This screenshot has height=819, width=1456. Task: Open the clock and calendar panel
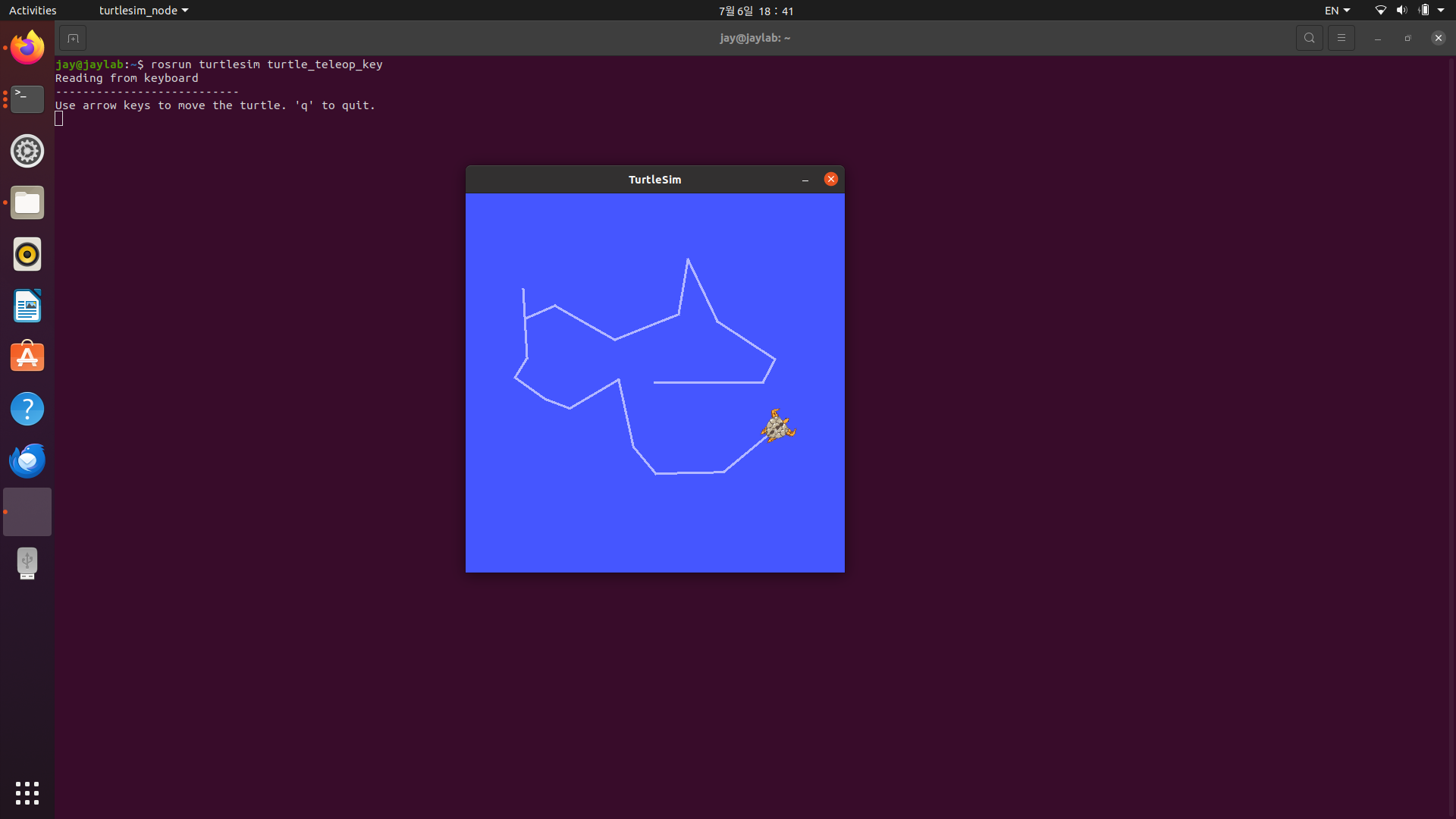pos(756,11)
